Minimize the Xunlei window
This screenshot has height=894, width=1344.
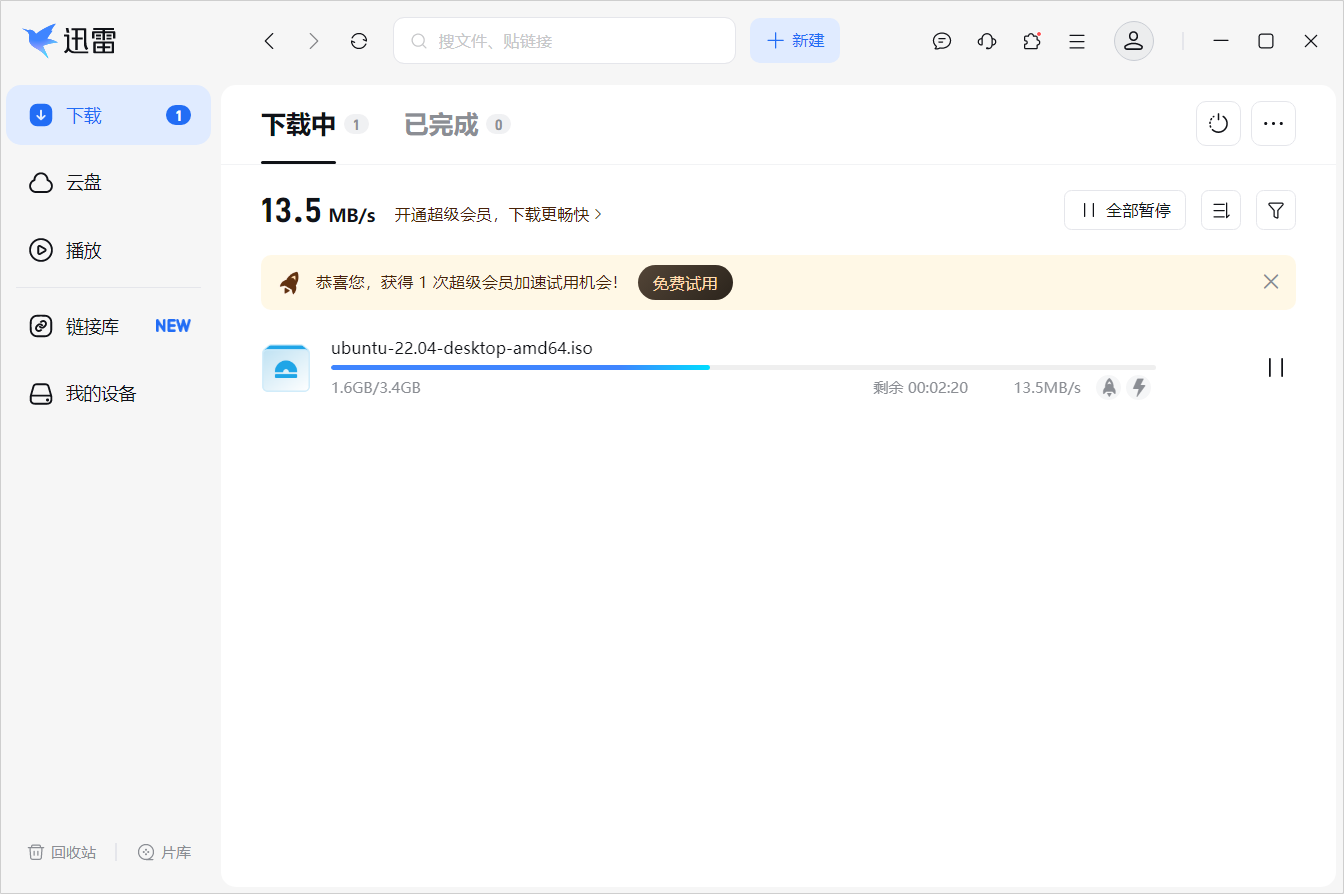[1221, 41]
